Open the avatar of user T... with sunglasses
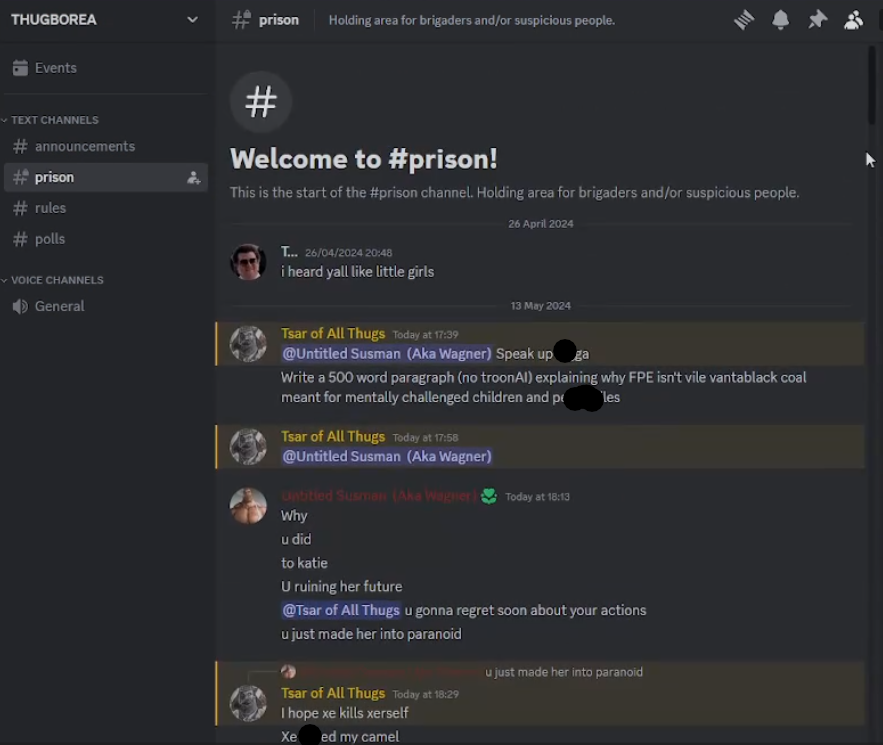This screenshot has width=883, height=745. pyautogui.click(x=248, y=262)
